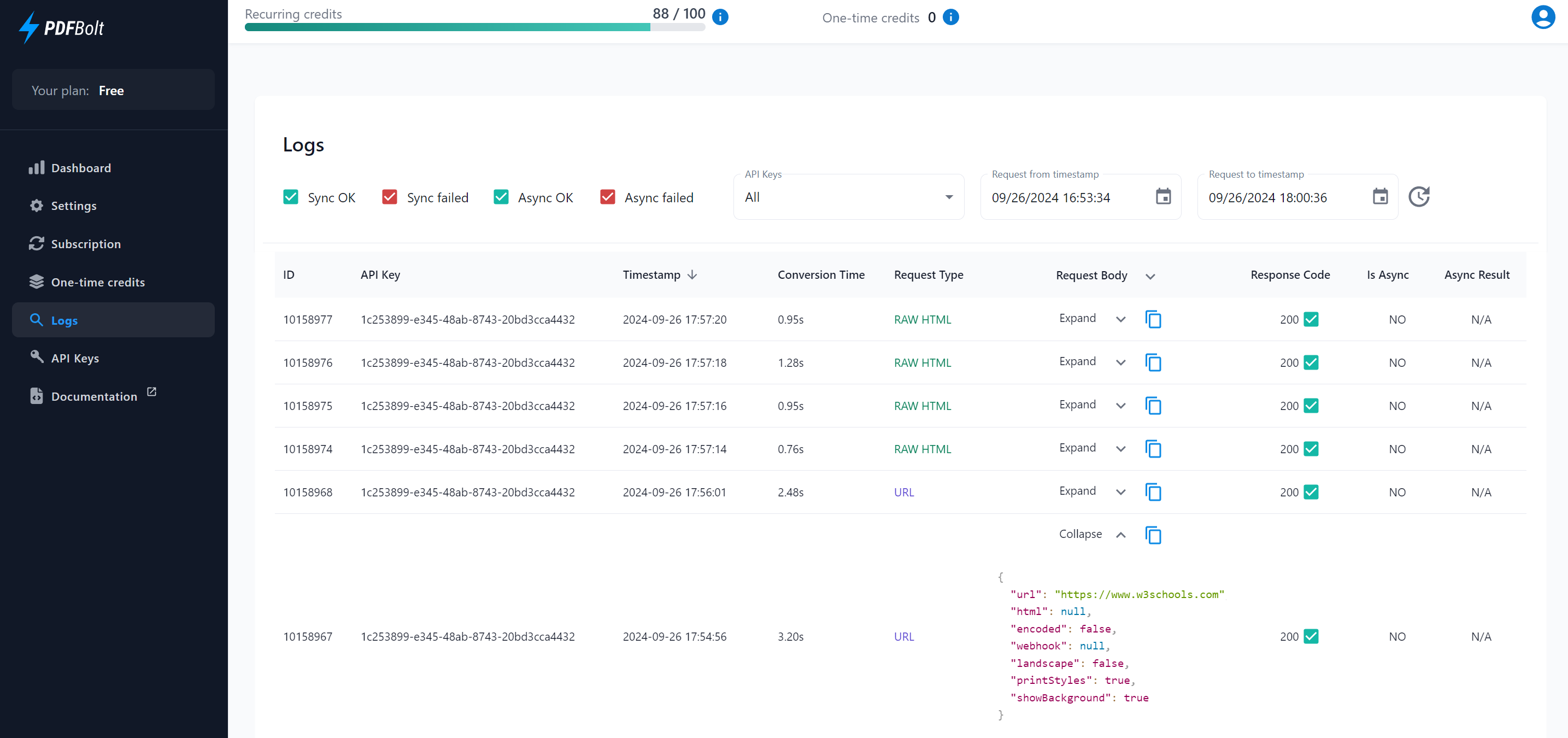The image size is (1568, 738).
Task: Click RAW HTML type of log 10158977
Action: click(922, 319)
